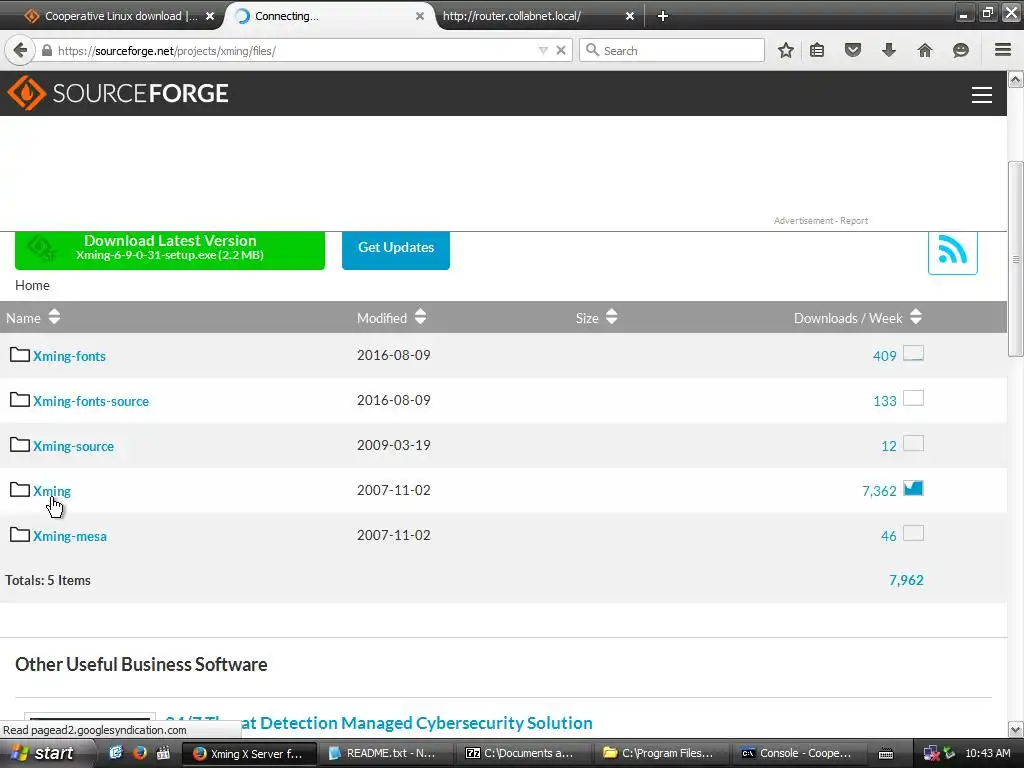Sort file list by Size
Image resolution: width=1024 pixels, height=768 pixels.
point(596,317)
